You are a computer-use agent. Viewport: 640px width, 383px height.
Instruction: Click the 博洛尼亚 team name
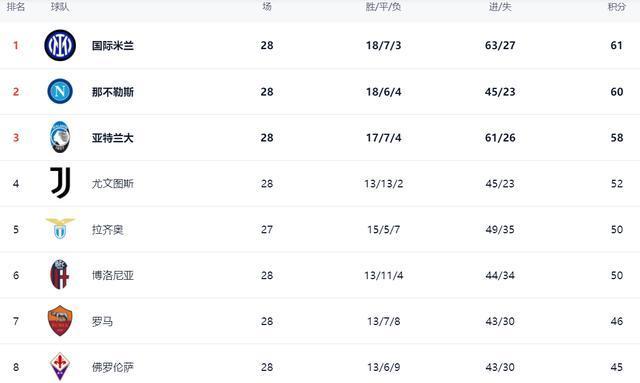(113, 275)
